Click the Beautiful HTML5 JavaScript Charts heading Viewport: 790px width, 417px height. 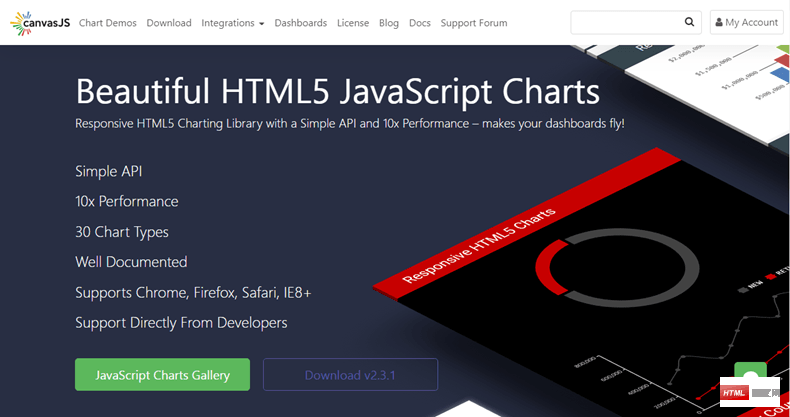(x=338, y=92)
